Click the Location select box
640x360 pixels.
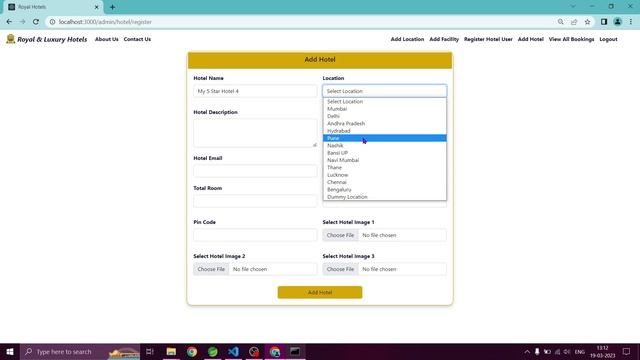384,91
